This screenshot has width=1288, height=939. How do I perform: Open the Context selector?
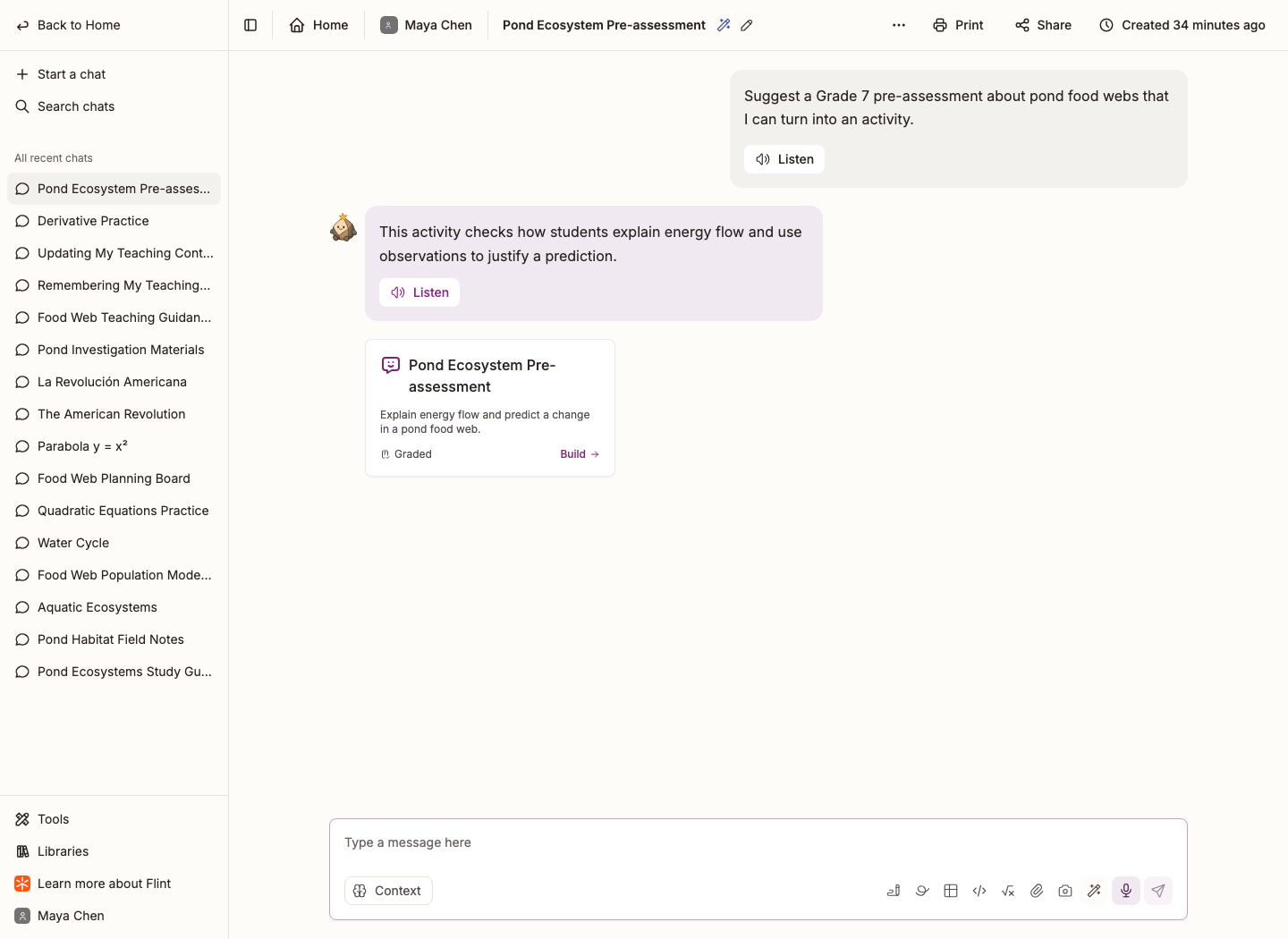(x=388, y=891)
